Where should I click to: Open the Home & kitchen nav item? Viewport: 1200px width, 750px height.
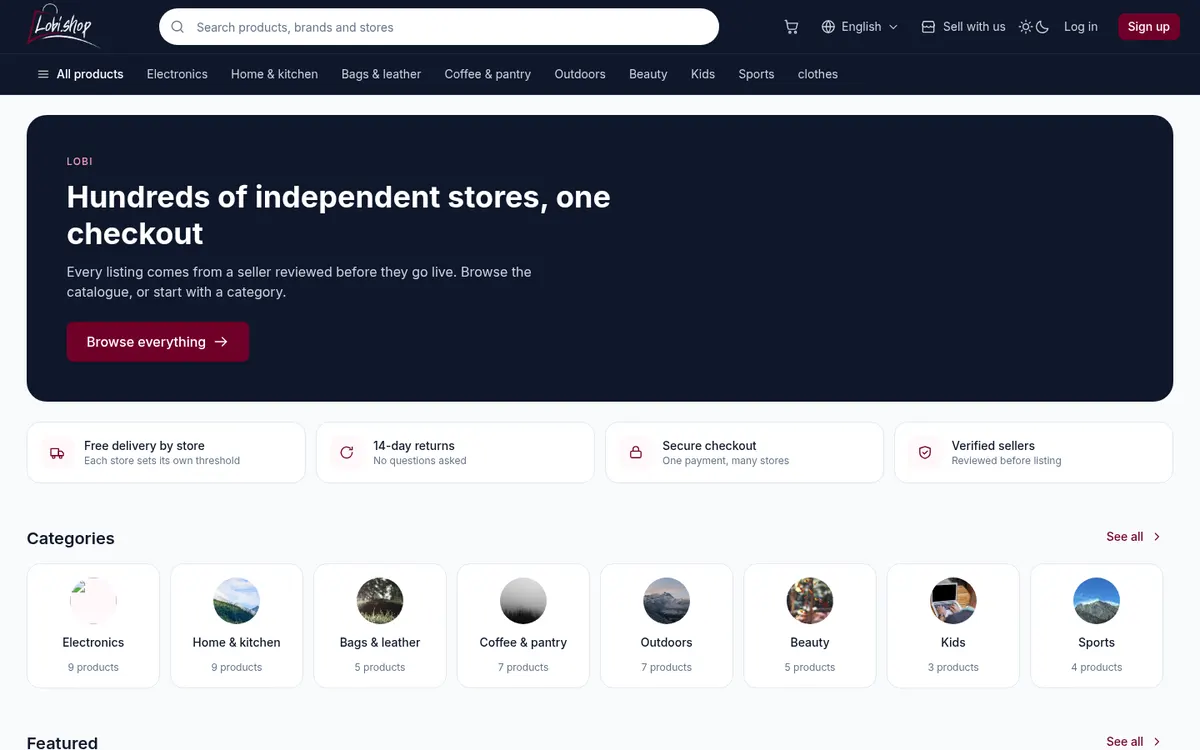coord(274,74)
